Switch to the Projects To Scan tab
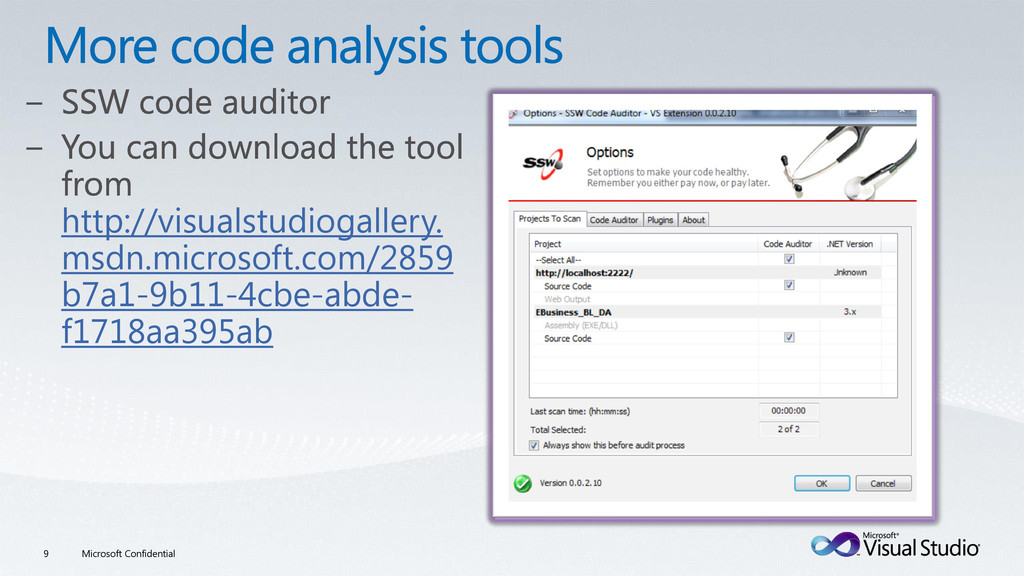This screenshot has height=576, width=1024. pos(550,219)
